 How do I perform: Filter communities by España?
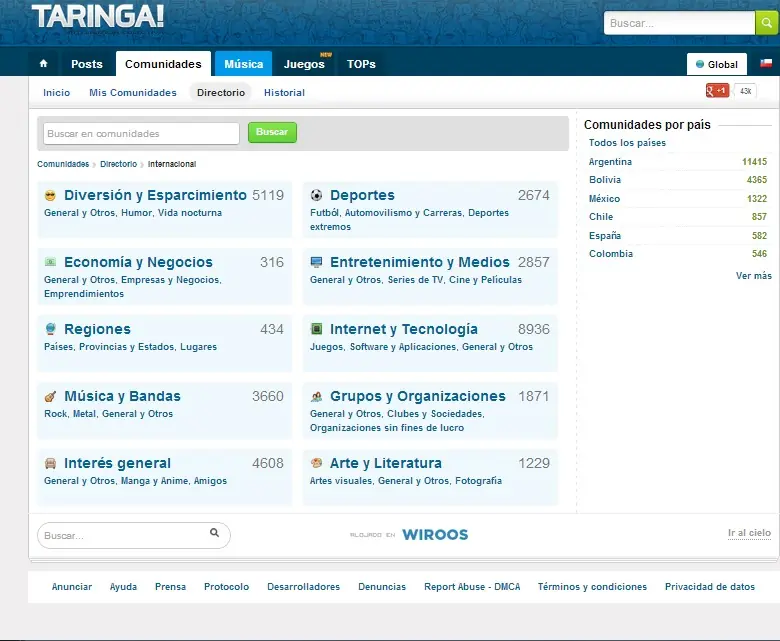(605, 236)
